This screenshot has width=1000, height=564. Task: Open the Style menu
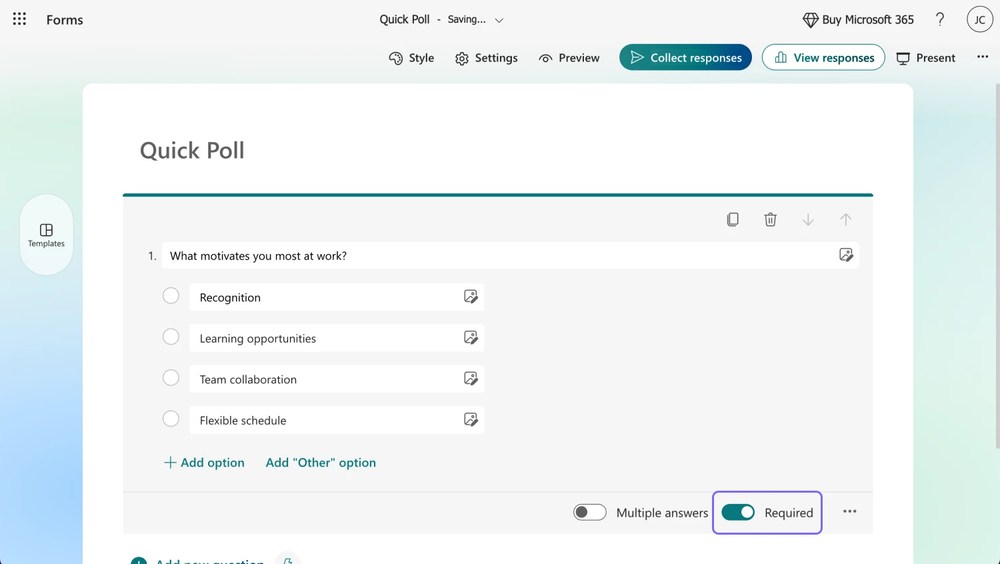tap(411, 58)
